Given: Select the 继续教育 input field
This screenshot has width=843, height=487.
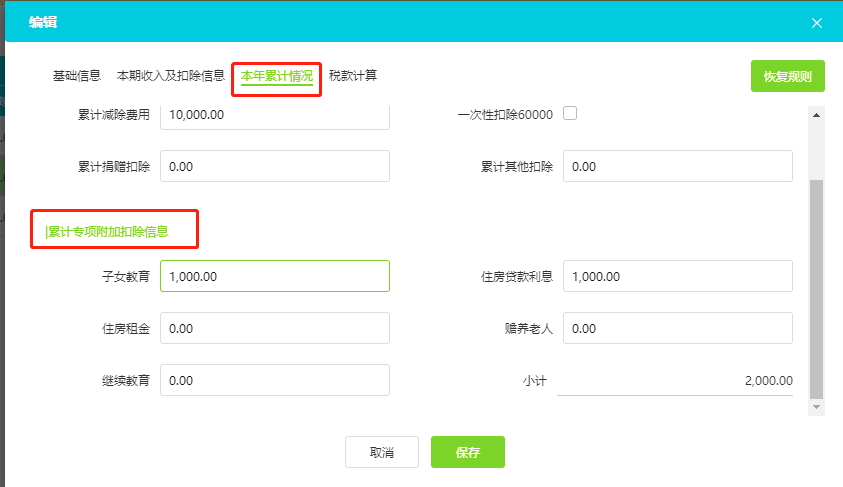Looking at the screenshot, I should (274, 380).
